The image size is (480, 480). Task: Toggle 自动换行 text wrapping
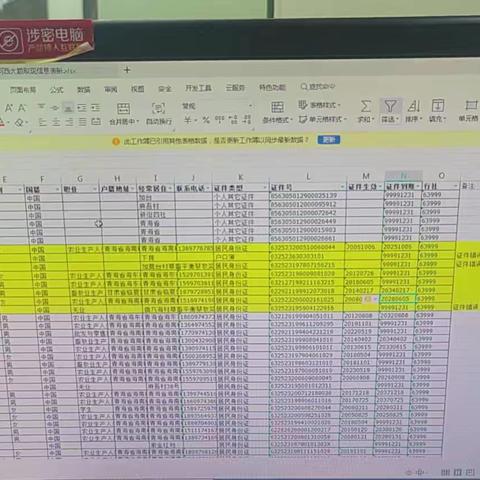159,113
